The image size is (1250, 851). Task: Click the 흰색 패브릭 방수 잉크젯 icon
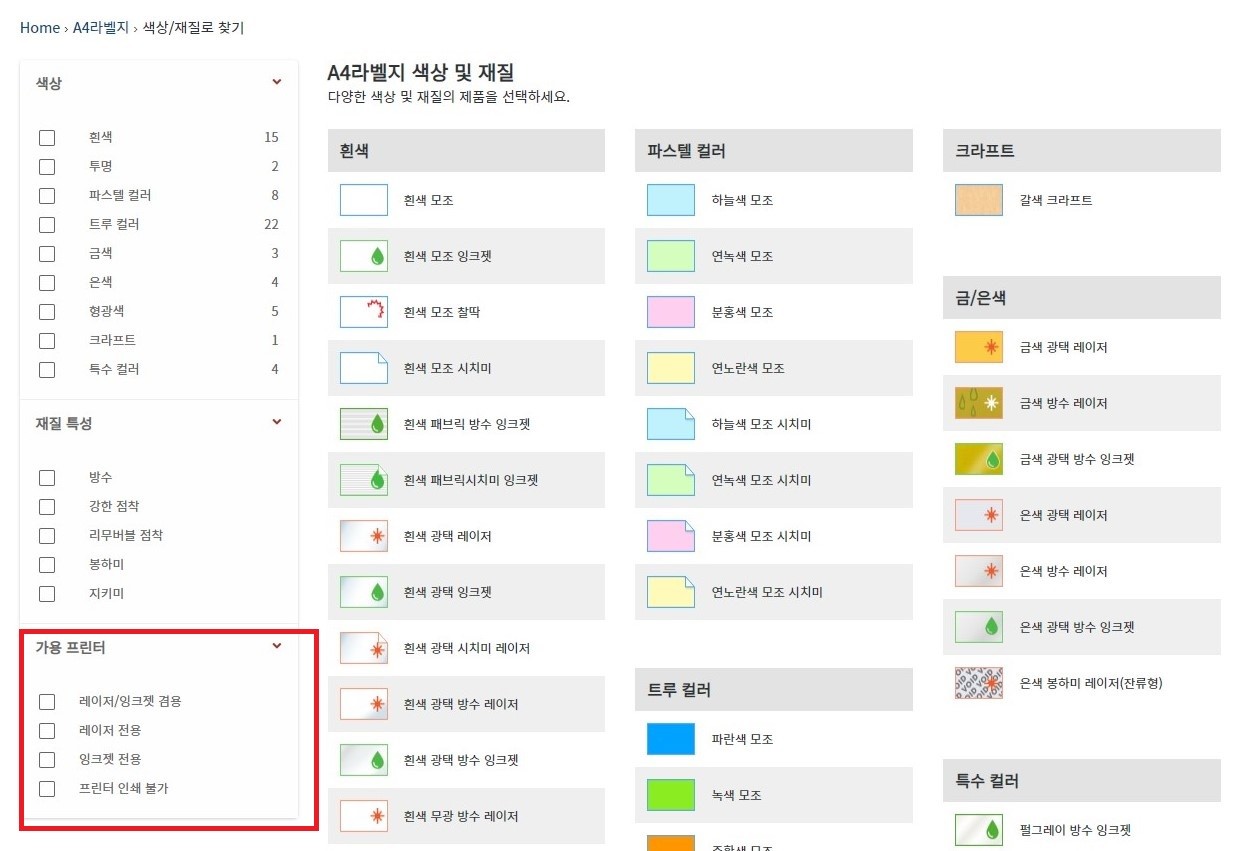tap(364, 424)
